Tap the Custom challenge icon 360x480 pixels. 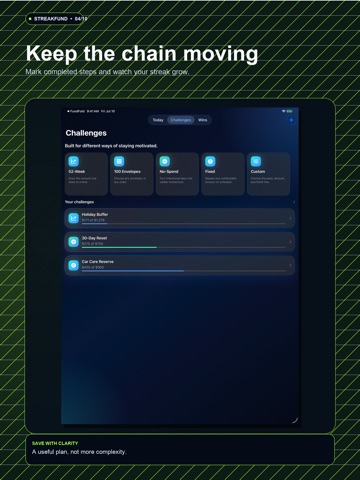click(256, 161)
